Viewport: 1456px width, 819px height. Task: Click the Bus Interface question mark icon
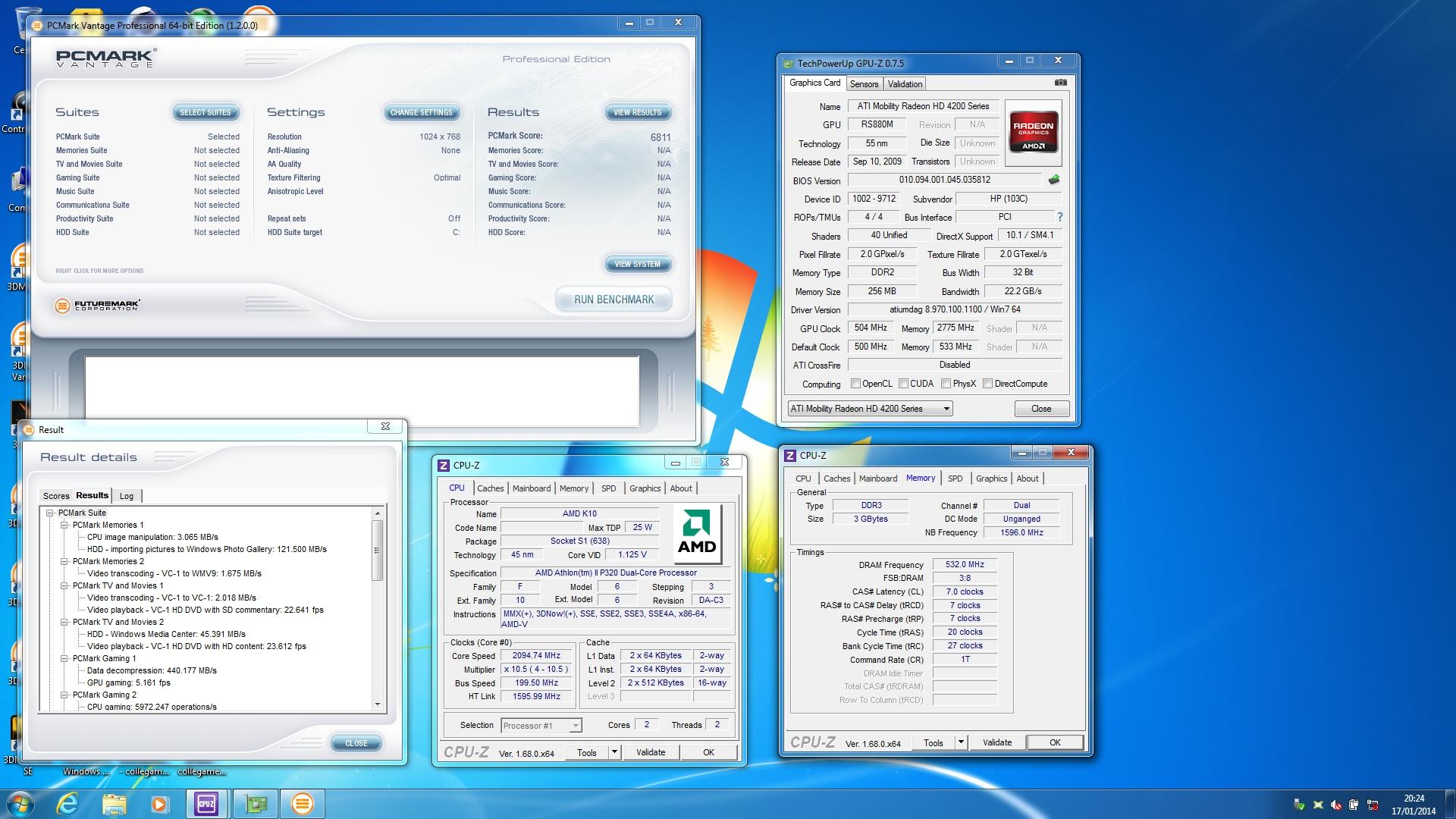pyautogui.click(x=1059, y=217)
